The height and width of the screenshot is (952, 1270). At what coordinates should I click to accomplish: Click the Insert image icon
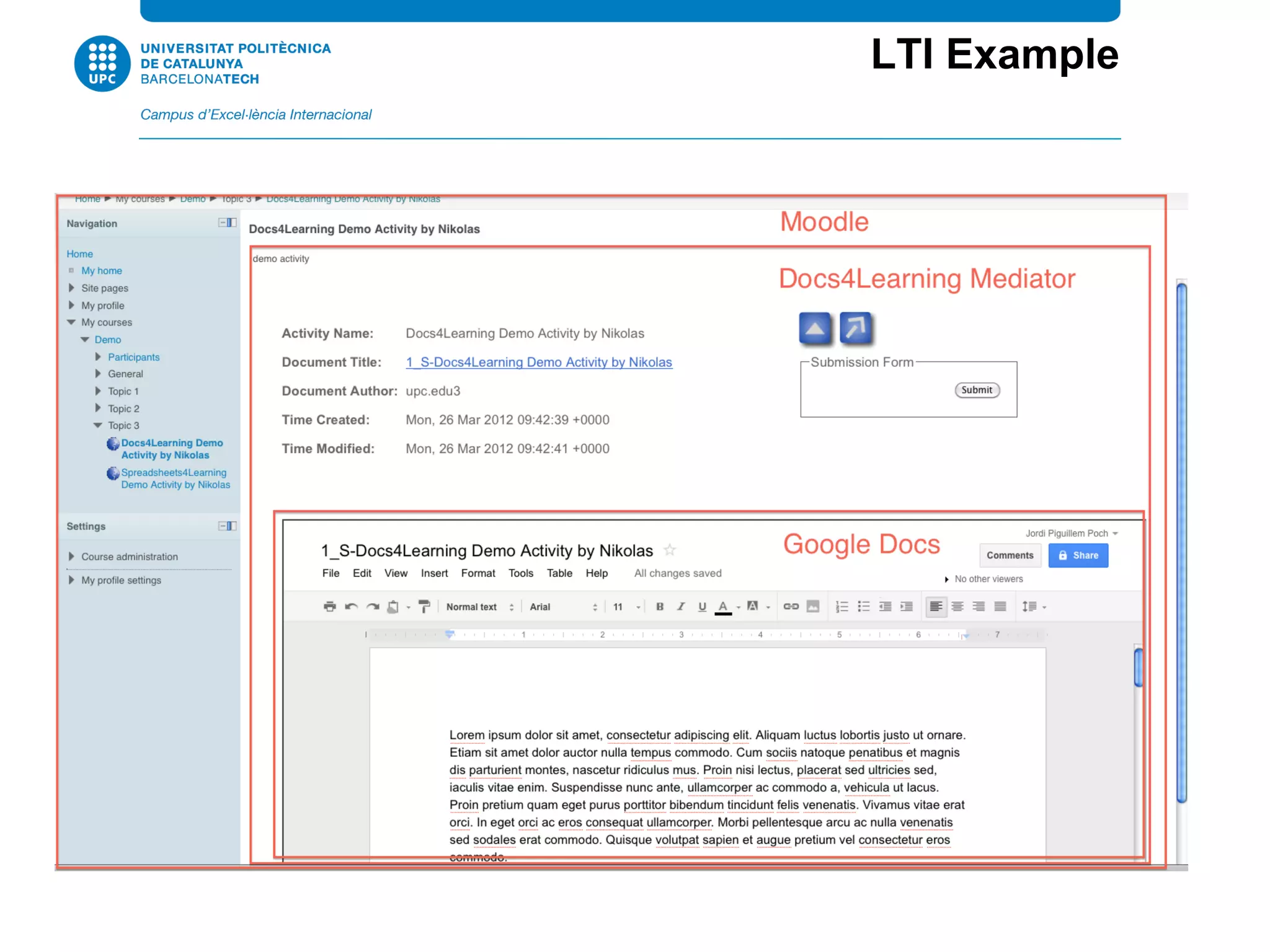click(x=813, y=607)
